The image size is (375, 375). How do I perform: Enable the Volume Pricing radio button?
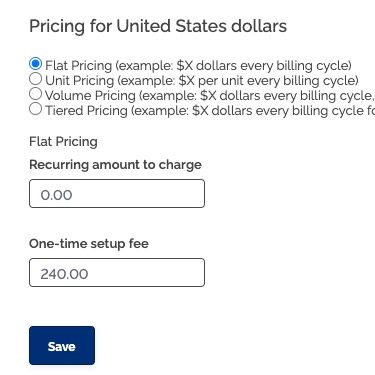35,94
